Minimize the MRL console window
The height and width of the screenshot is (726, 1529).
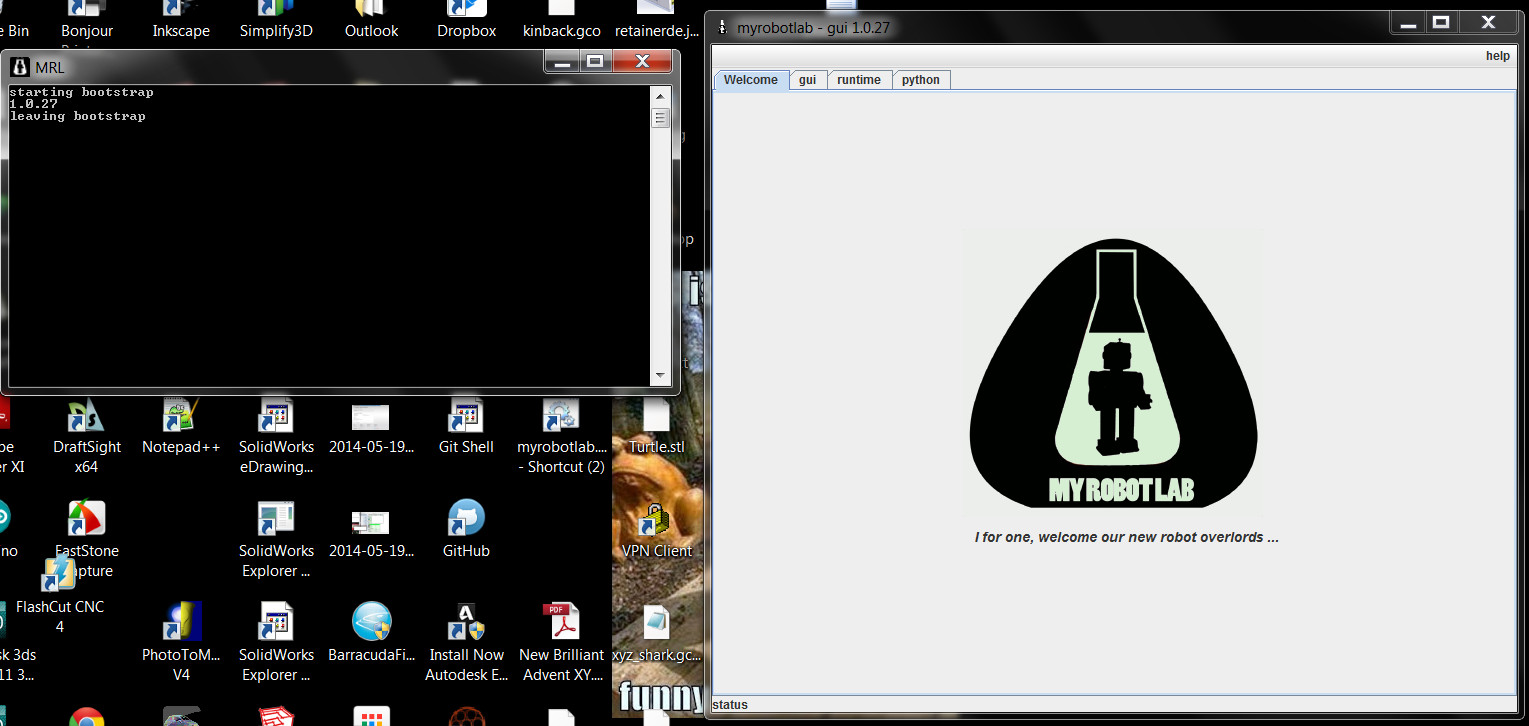click(562, 62)
